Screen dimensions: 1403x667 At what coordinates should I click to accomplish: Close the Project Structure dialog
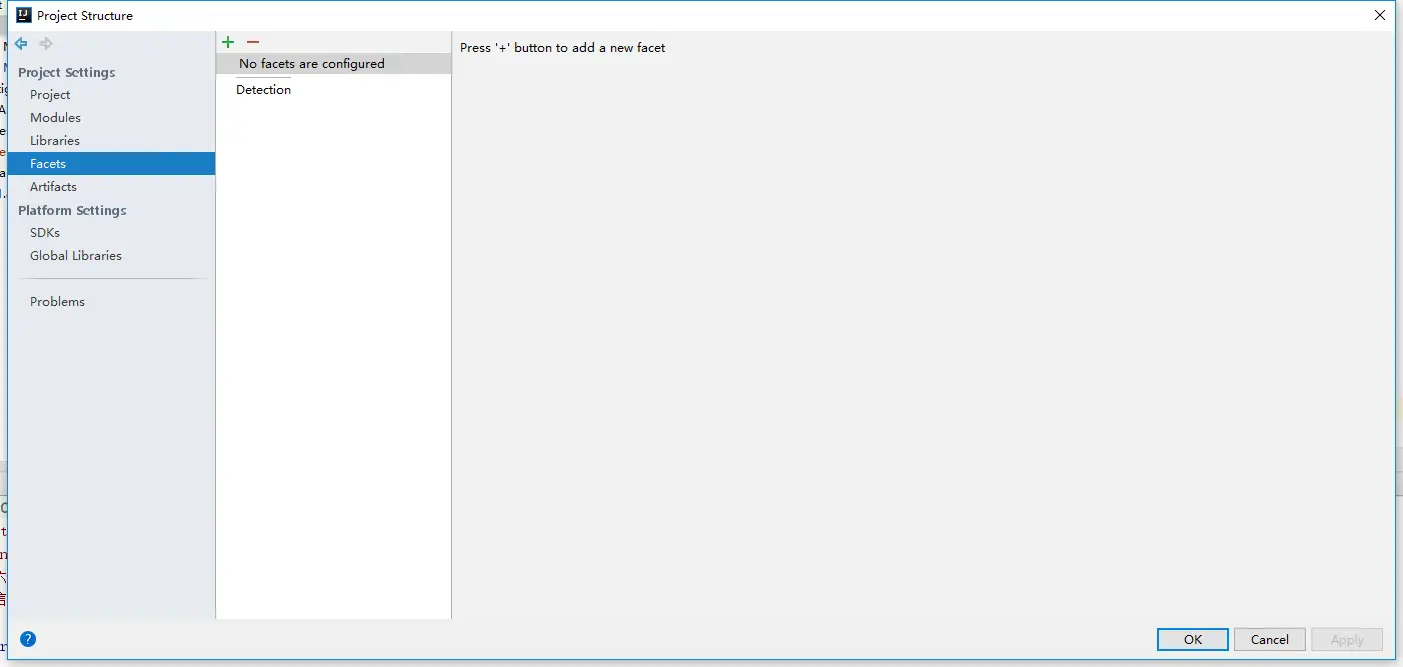[x=1380, y=15]
